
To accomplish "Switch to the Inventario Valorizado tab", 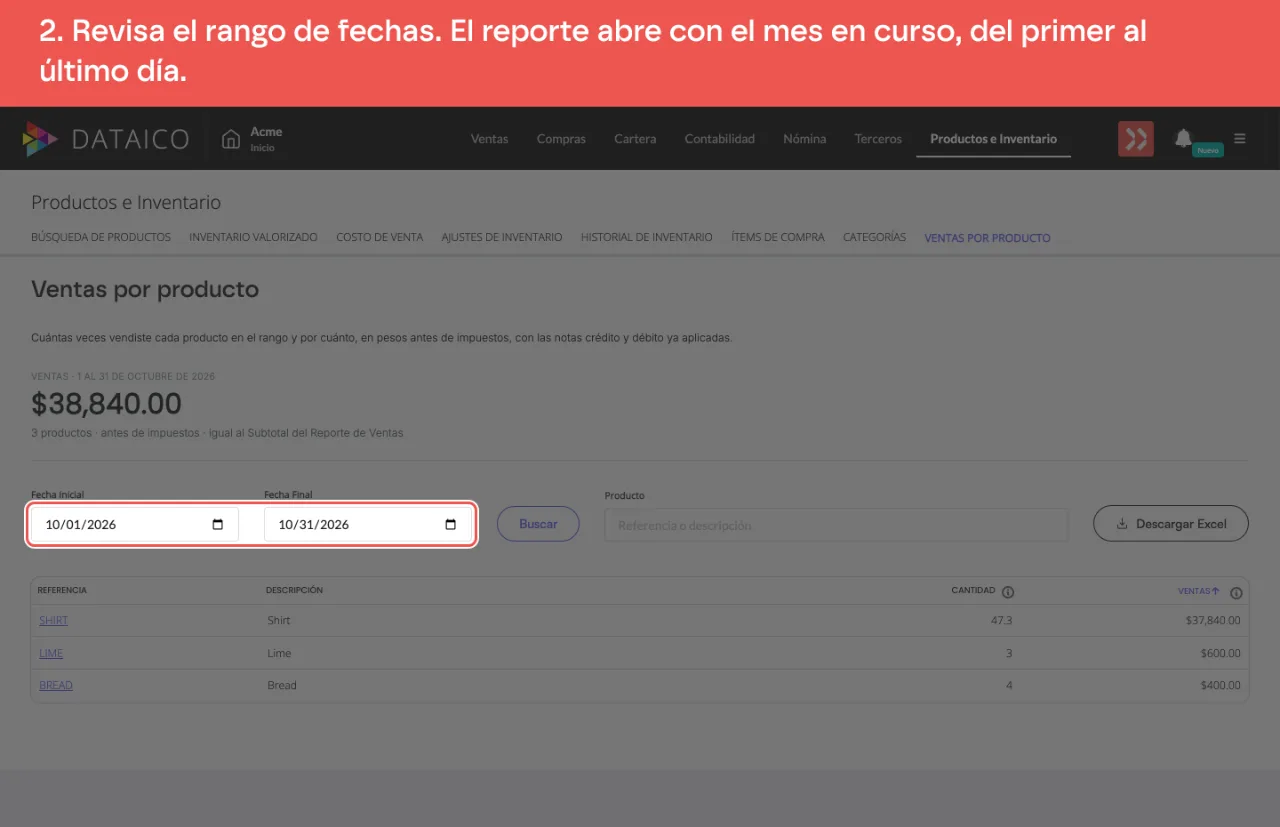I will (x=253, y=237).
